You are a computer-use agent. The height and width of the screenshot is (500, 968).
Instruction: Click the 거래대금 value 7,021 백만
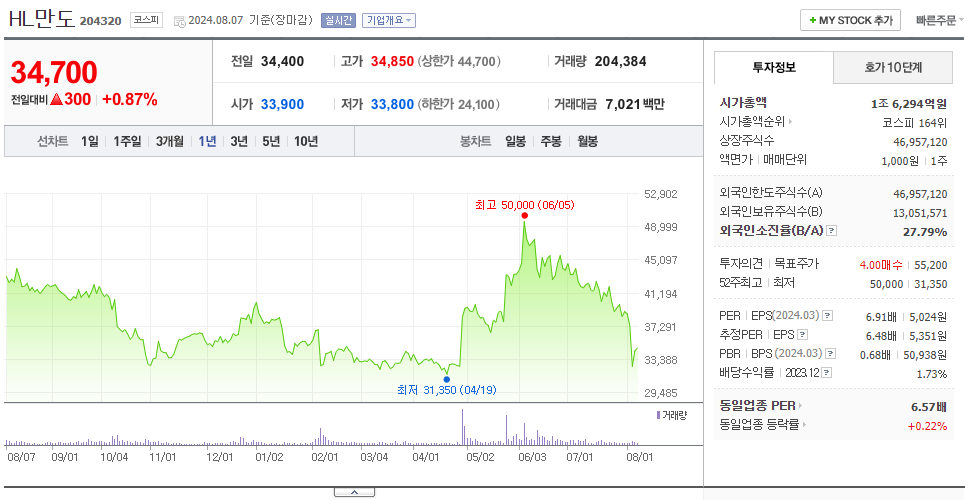pos(635,104)
